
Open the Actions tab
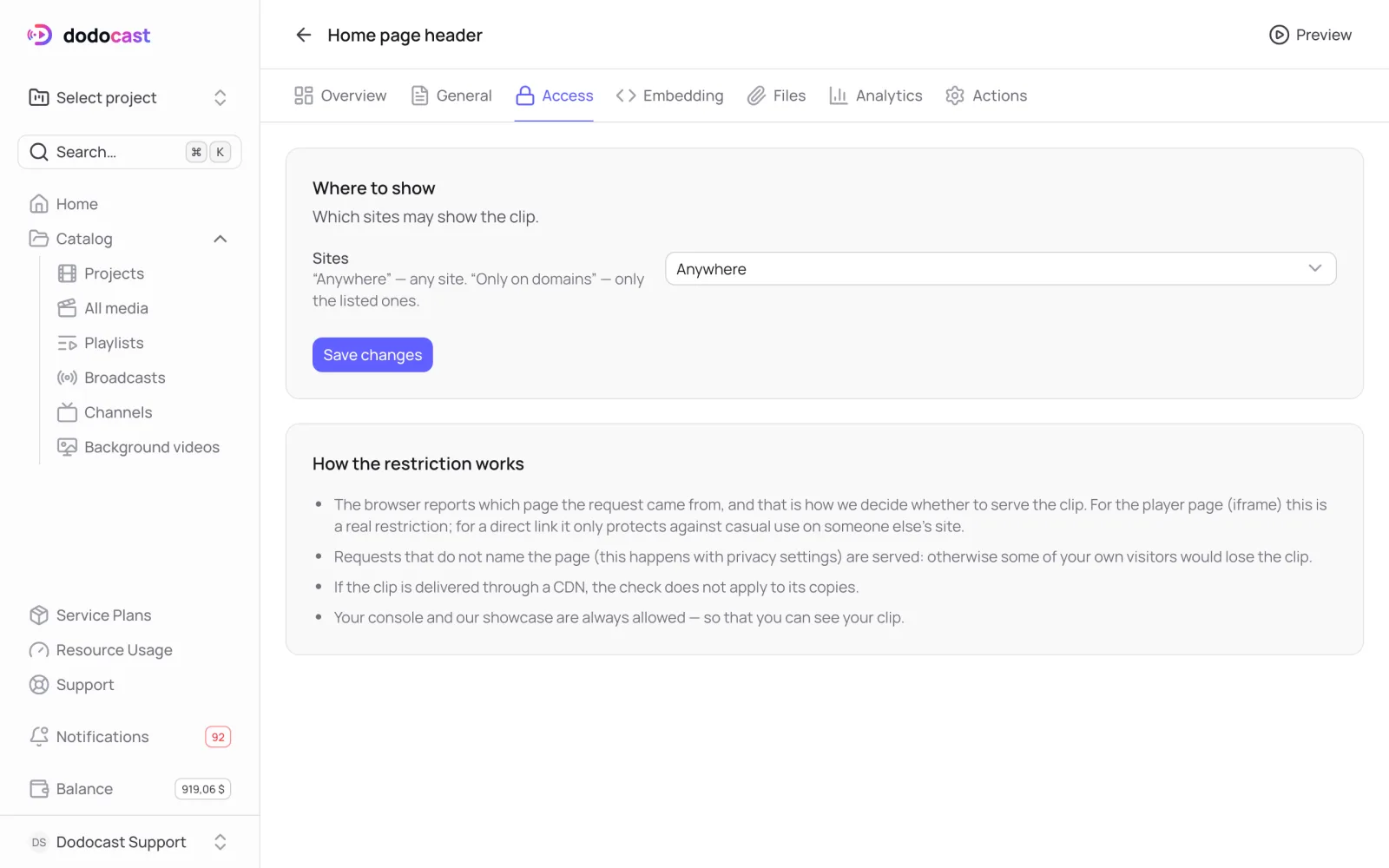[986, 95]
